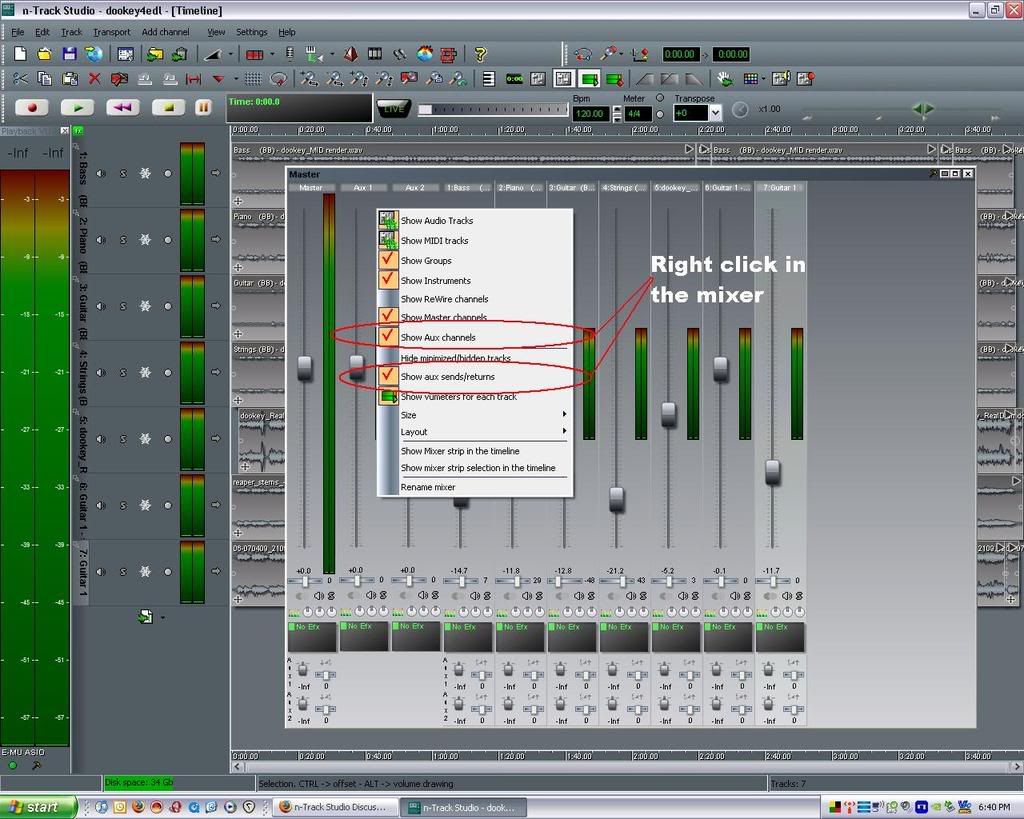Screen dimensions: 1024x819
Task: Click the red metronome icon
Action: (x=351, y=54)
